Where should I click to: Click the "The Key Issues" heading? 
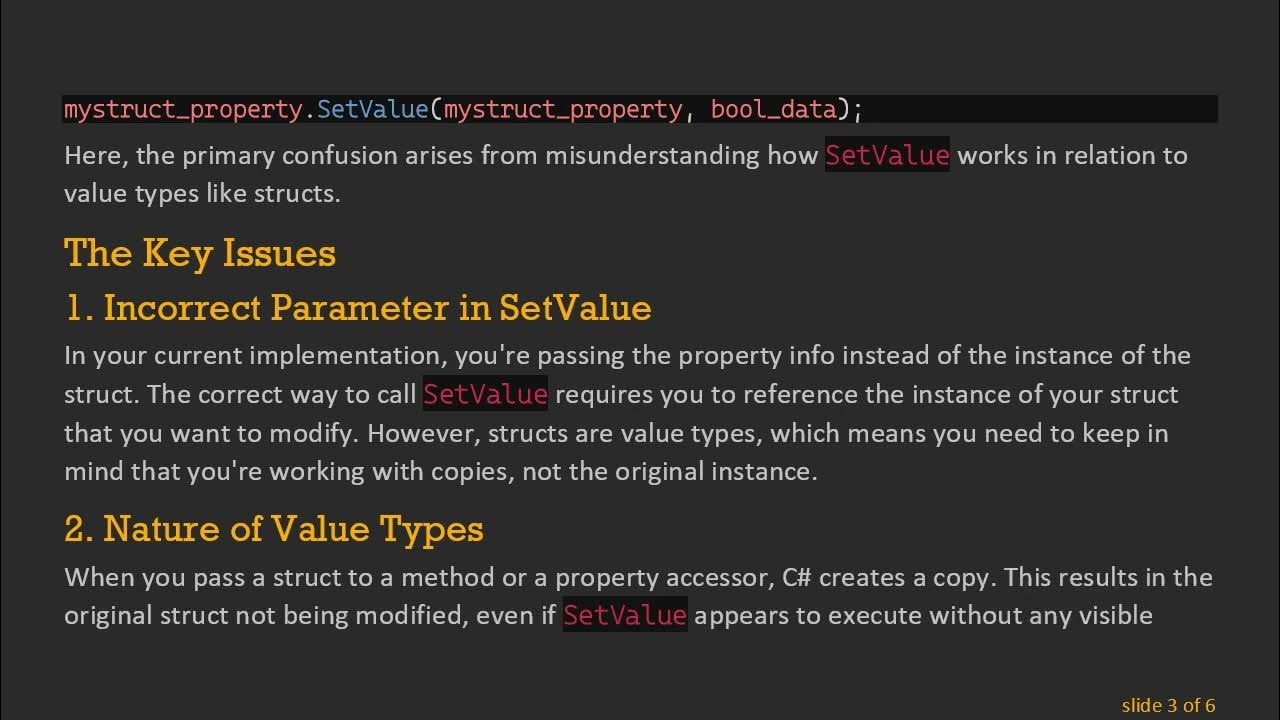point(200,254)
